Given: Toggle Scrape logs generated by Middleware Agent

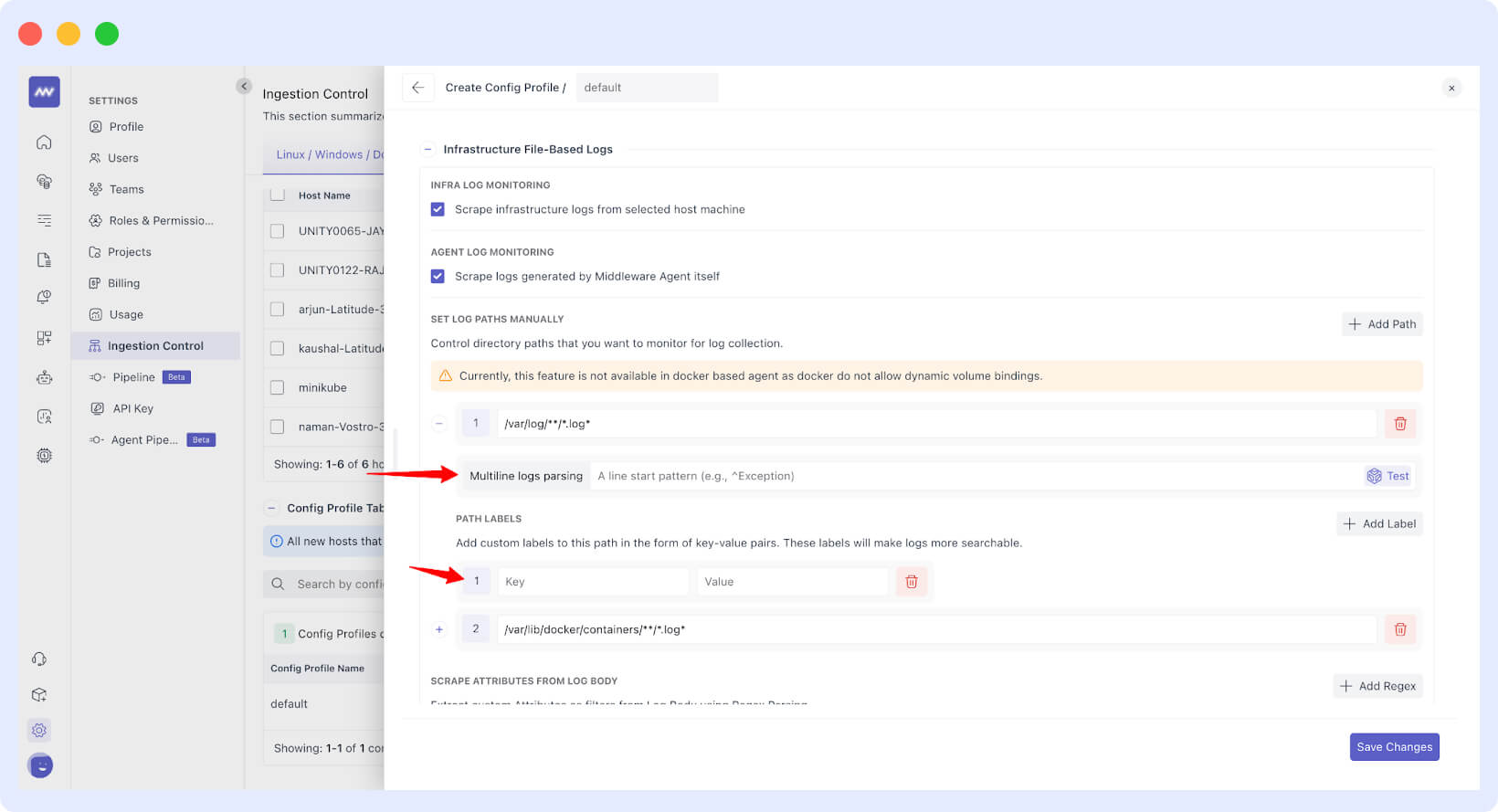Looking at the screenshot, I should pos(438,276).
